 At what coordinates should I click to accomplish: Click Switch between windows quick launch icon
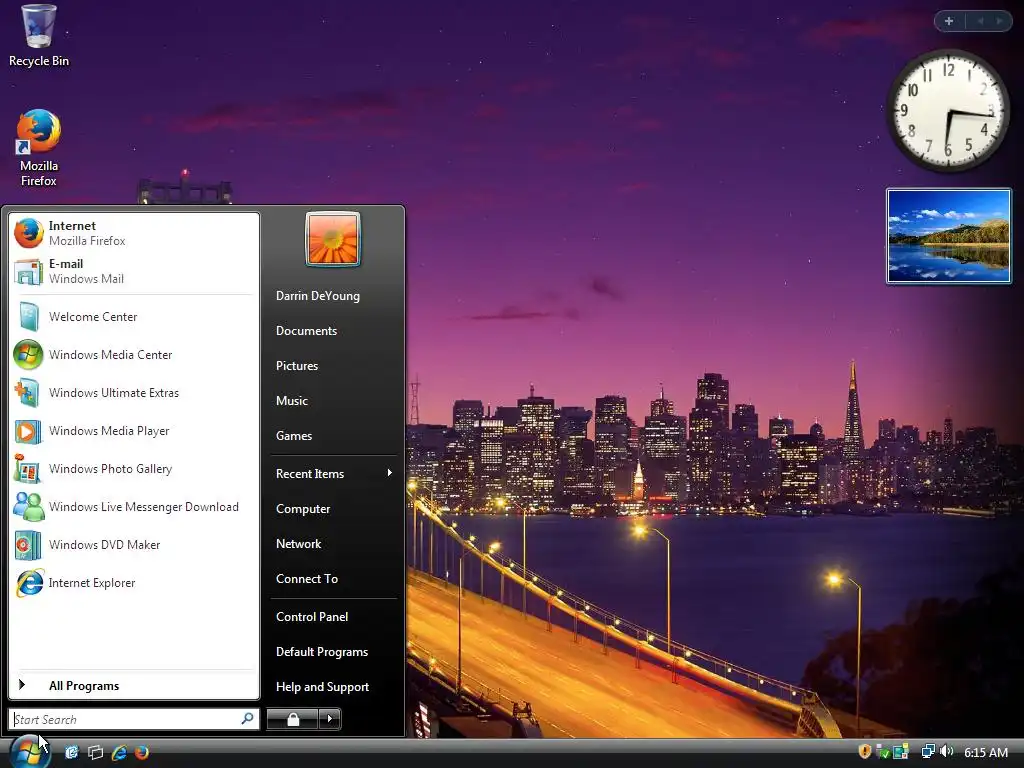pos(95,752)
